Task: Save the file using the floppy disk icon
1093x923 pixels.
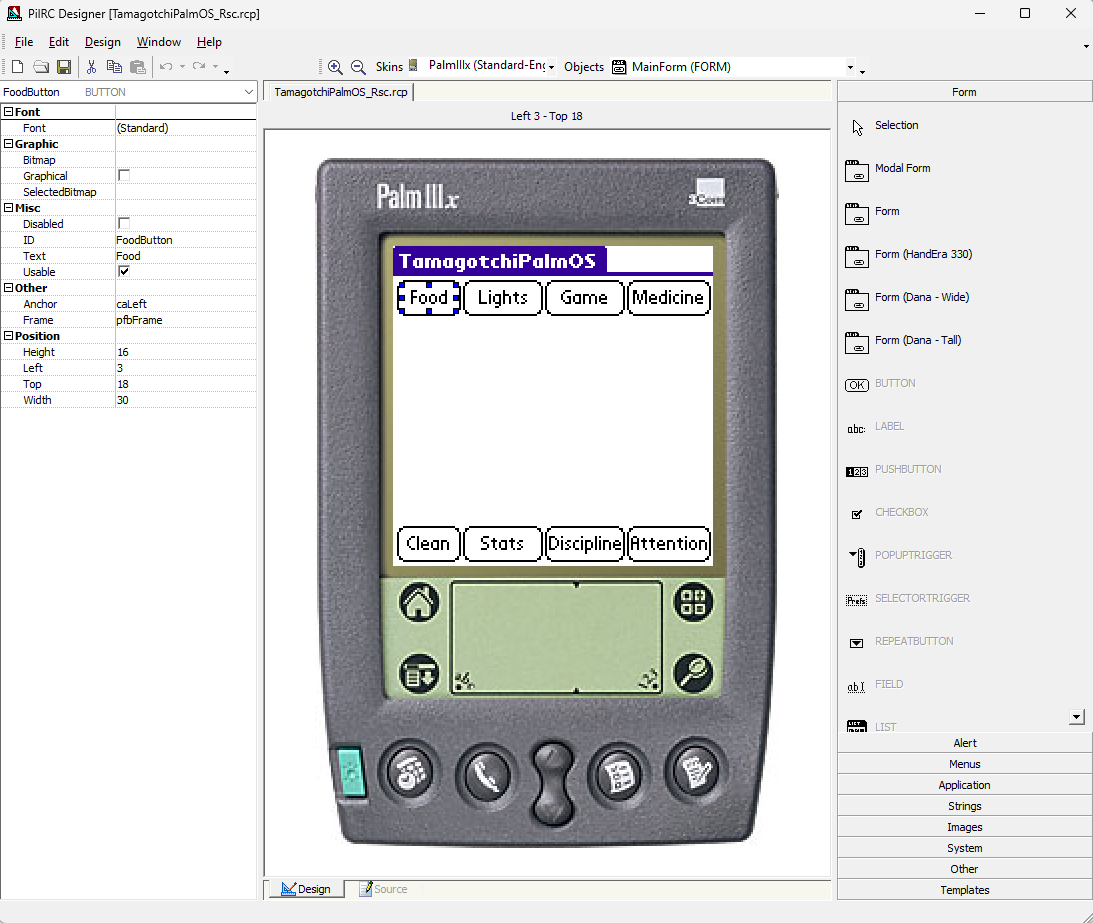Action: (64, 67)
